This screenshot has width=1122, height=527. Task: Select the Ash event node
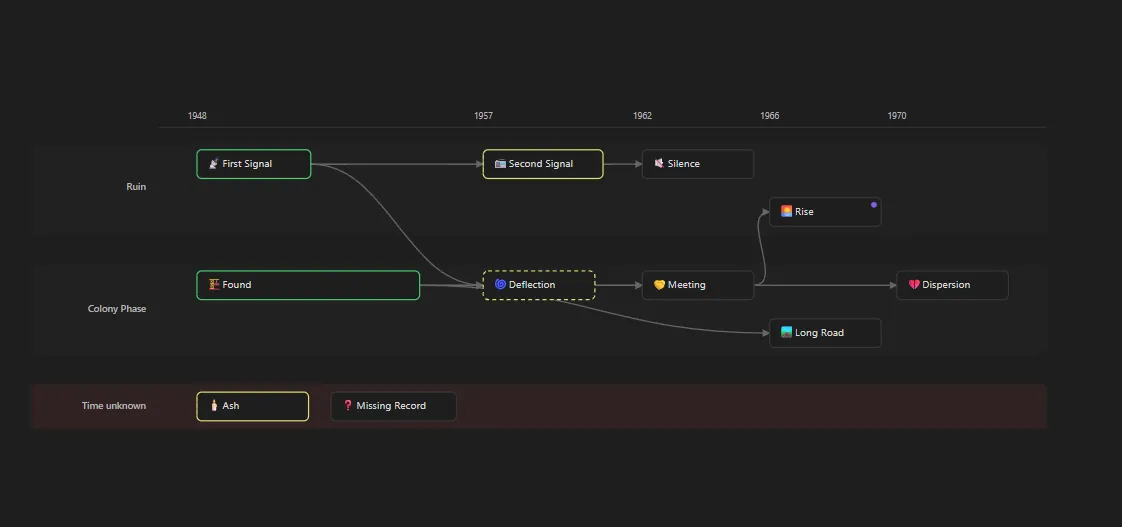253,406
